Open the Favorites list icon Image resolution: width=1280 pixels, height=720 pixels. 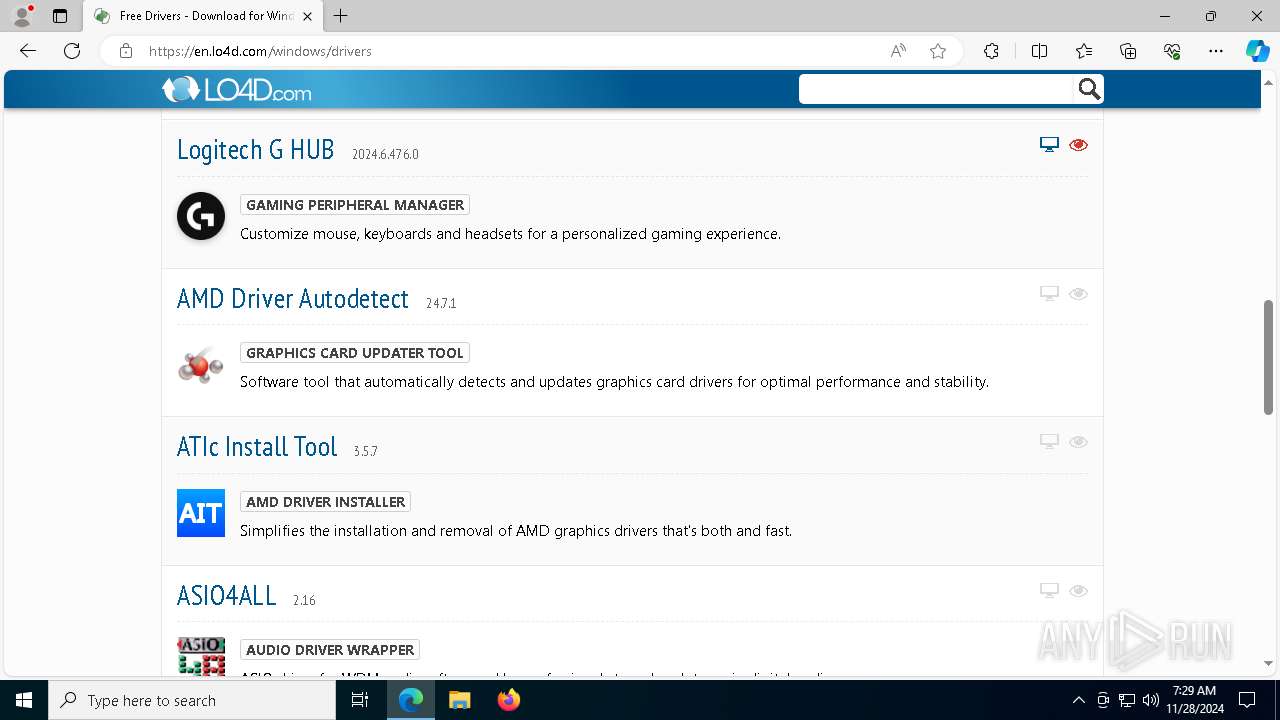(1084, 51)
